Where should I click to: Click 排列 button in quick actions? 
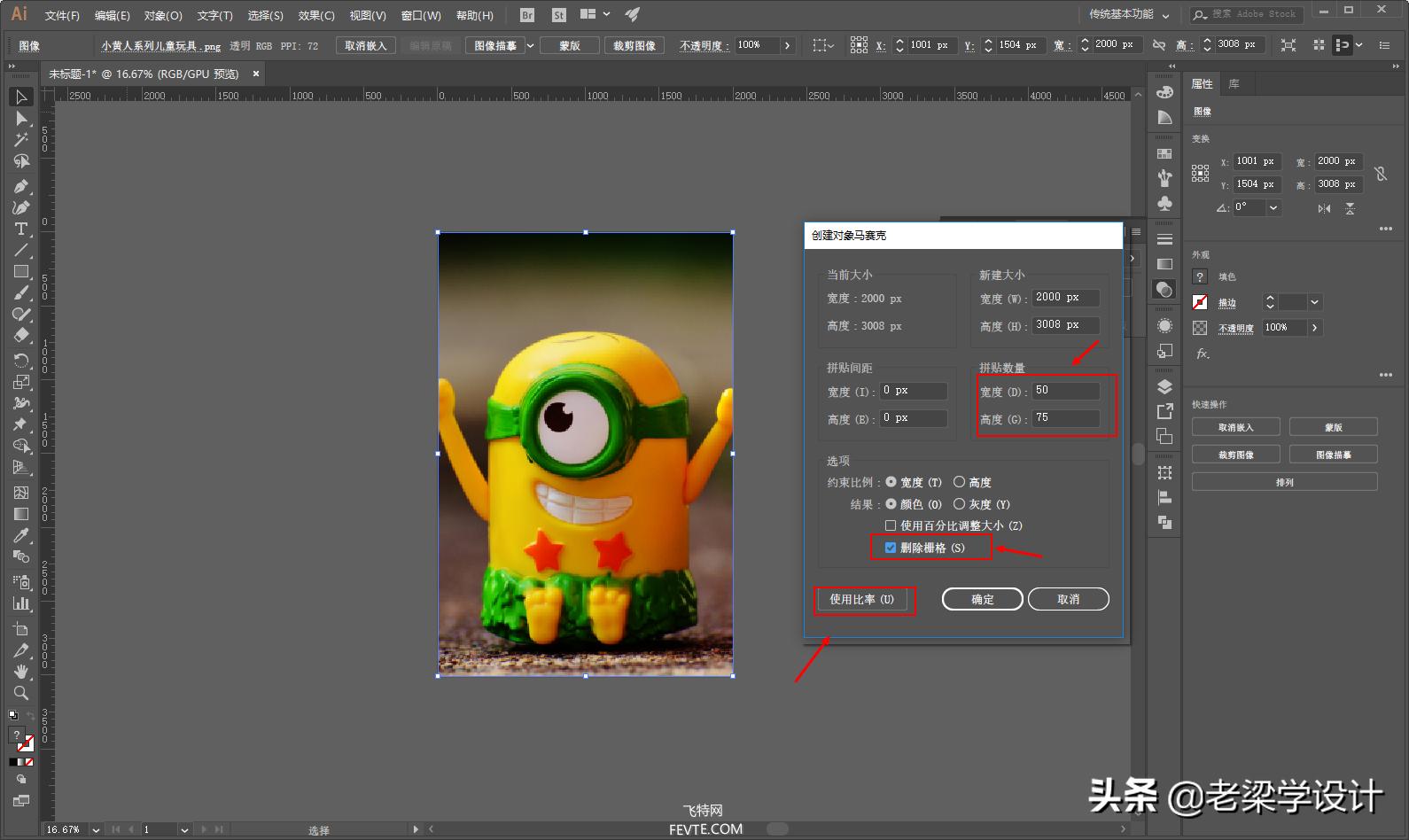point(1285,482)
